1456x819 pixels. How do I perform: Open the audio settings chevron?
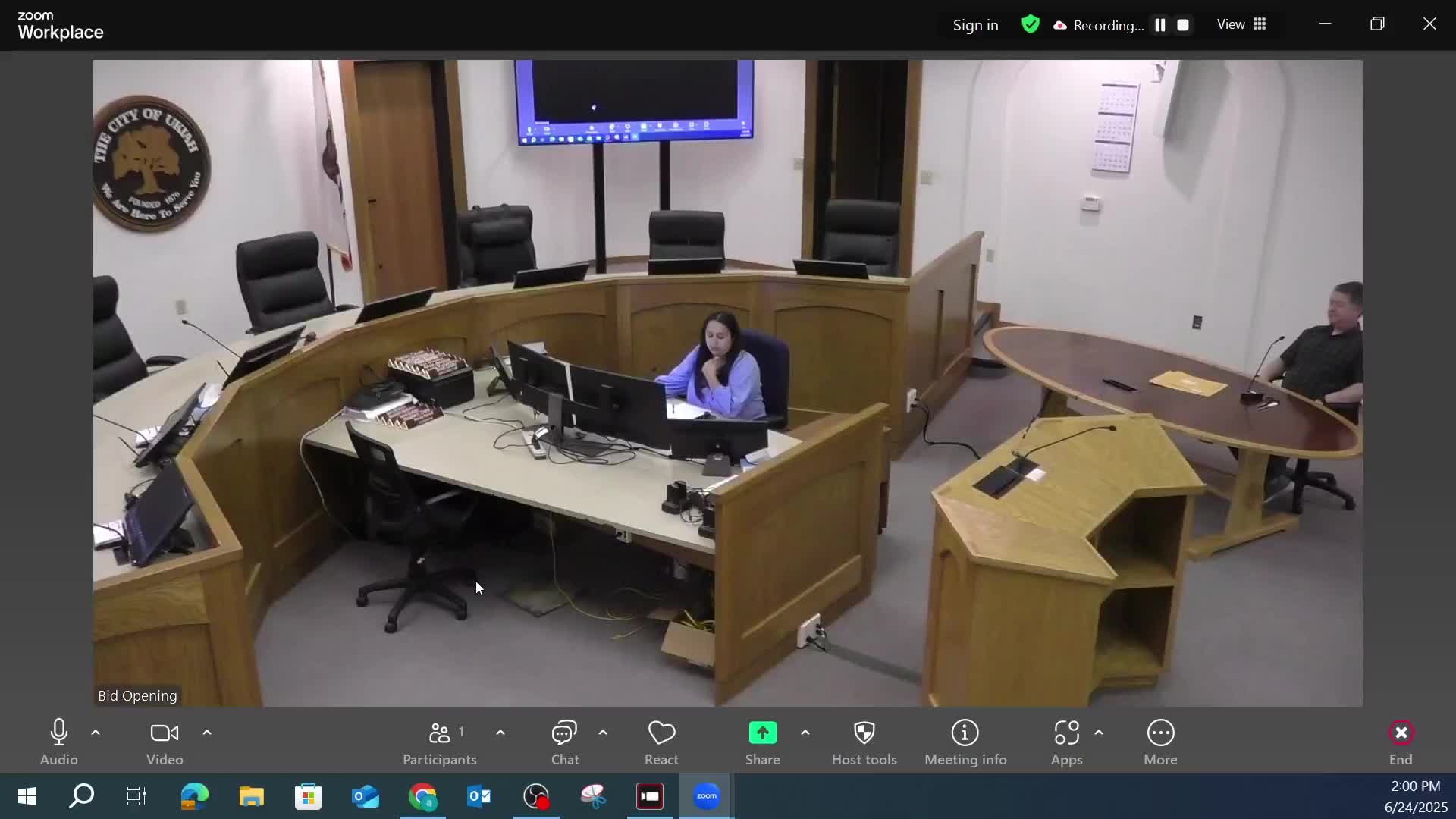(x=95, y=732)
